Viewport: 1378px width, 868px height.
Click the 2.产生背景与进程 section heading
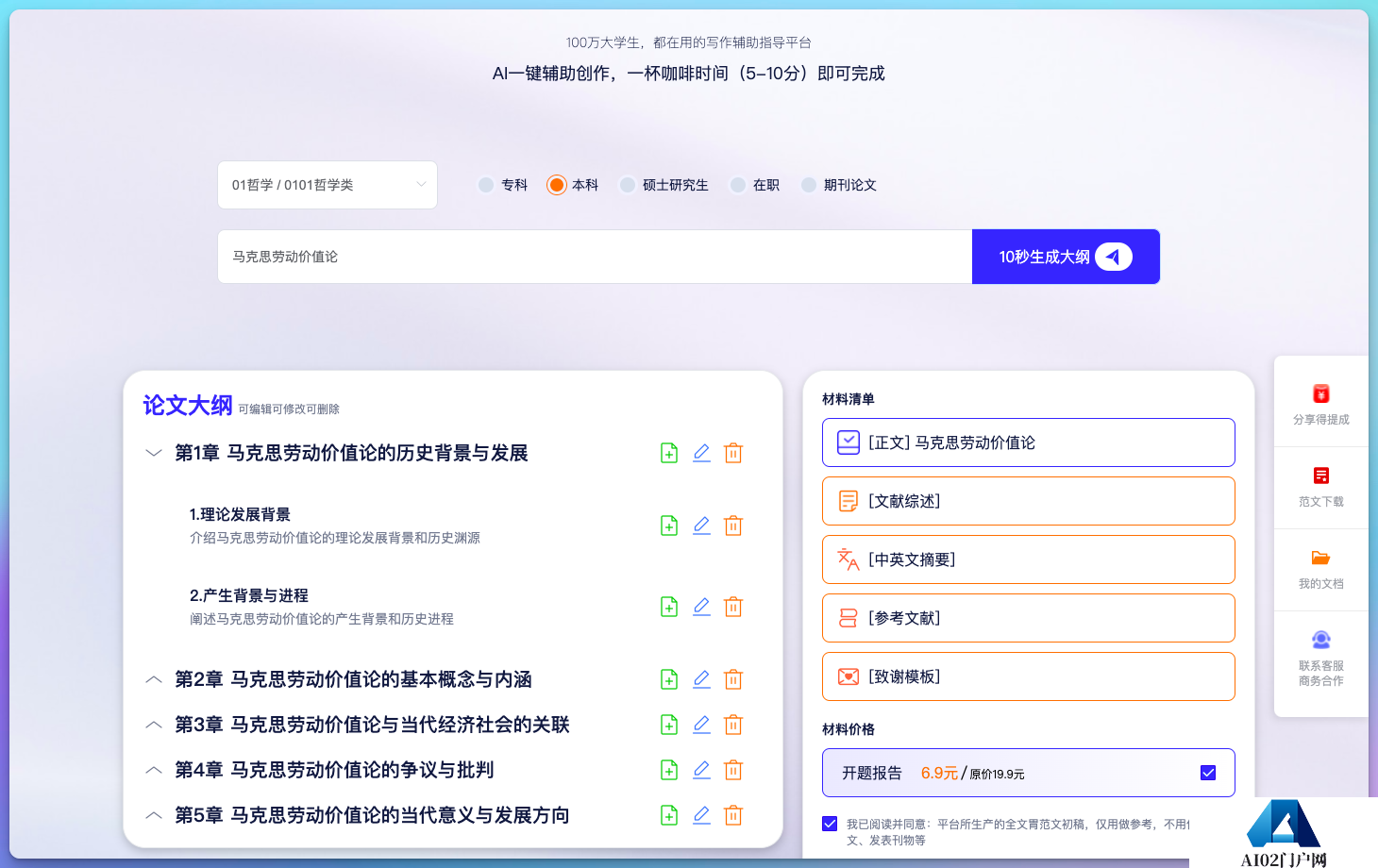click(249, 595)
